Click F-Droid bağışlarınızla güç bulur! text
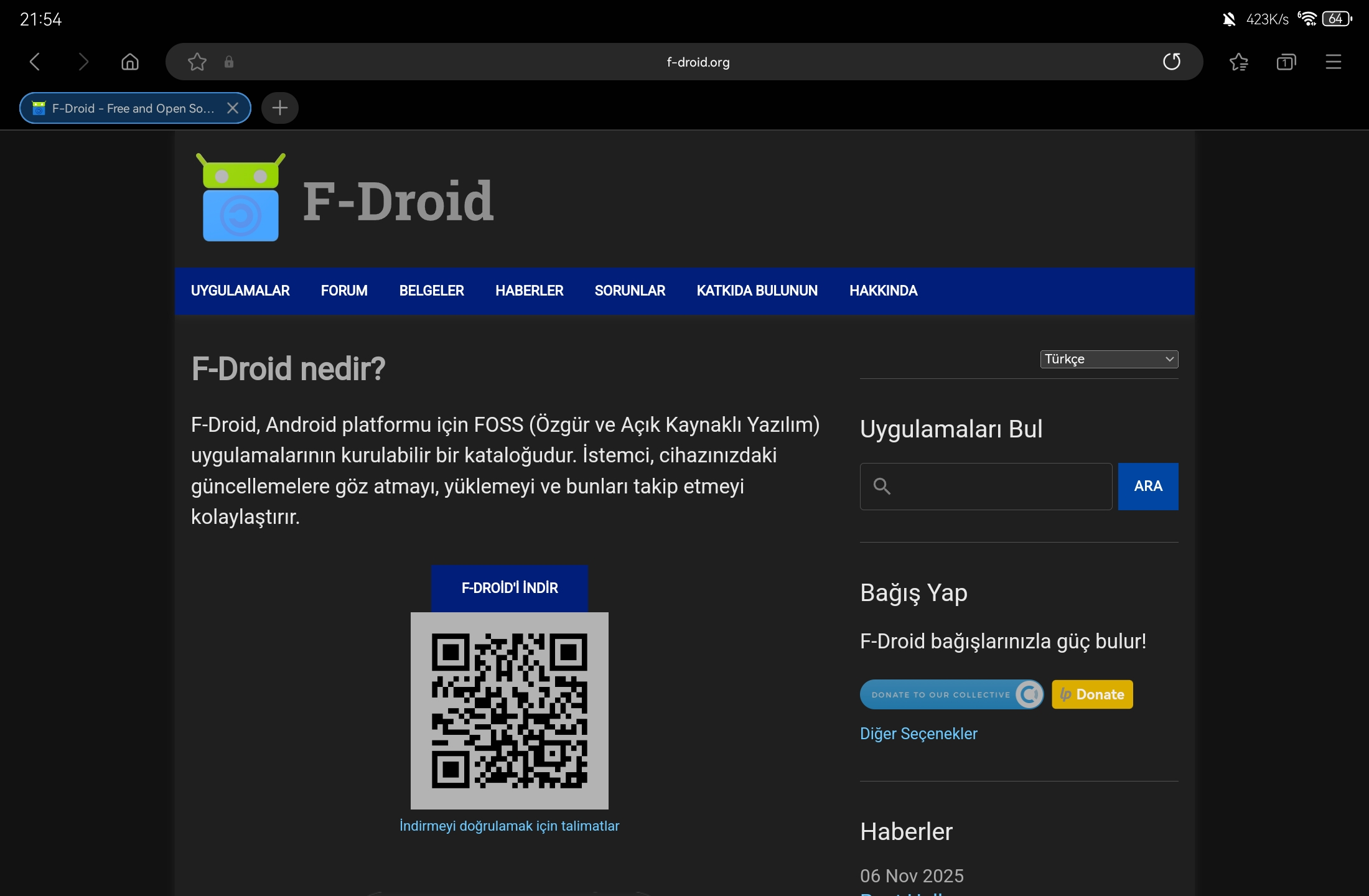1369x896 pixels. (x=1003, y=641)
